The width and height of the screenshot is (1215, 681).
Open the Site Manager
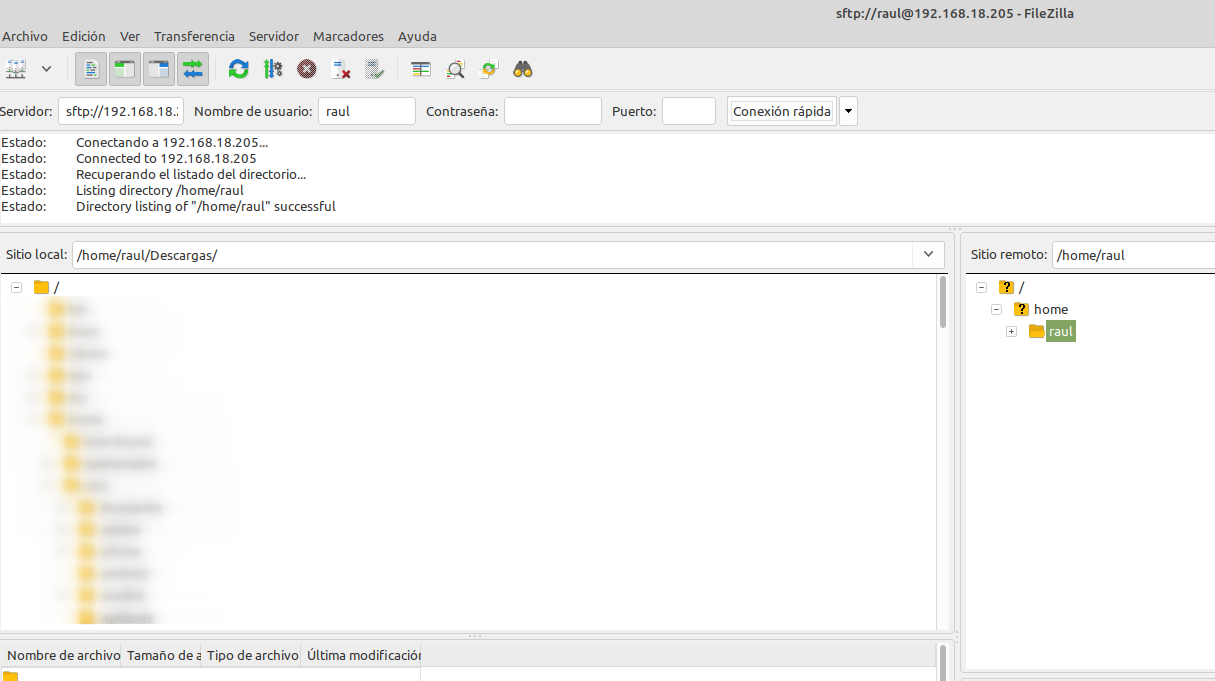[15, 69]
